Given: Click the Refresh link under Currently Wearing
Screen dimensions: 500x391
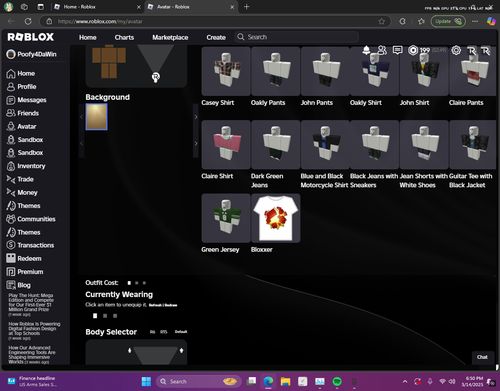Looking at the screenshot, I should pos(155,305).
